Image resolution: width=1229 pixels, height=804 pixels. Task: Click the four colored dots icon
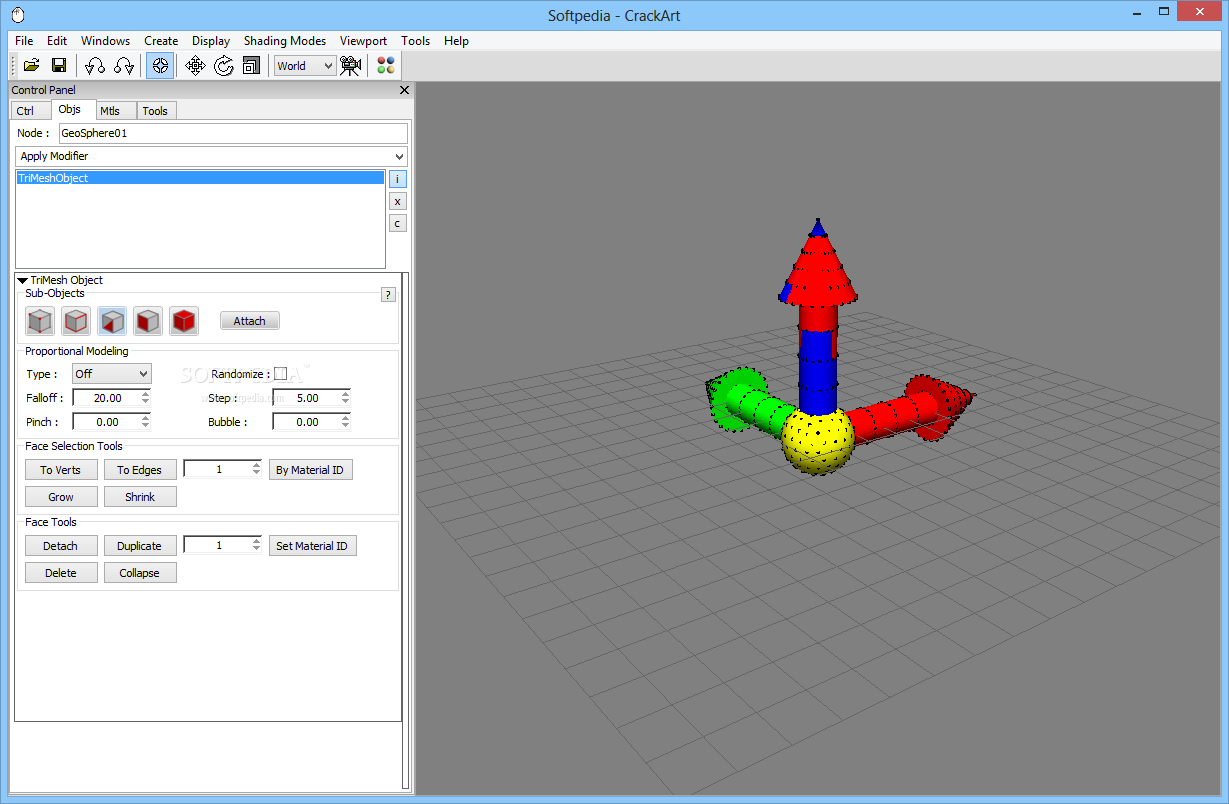[x=386, y=66]
